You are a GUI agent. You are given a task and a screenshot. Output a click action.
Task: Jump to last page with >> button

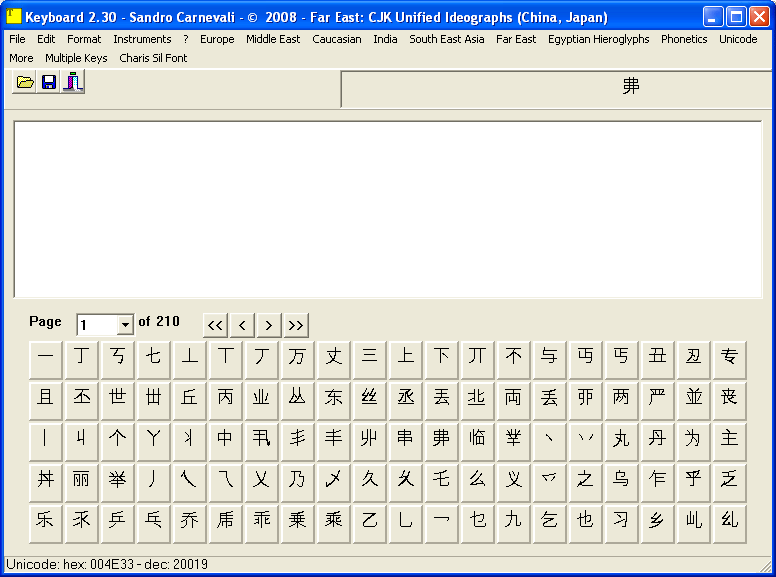(296, 325)
